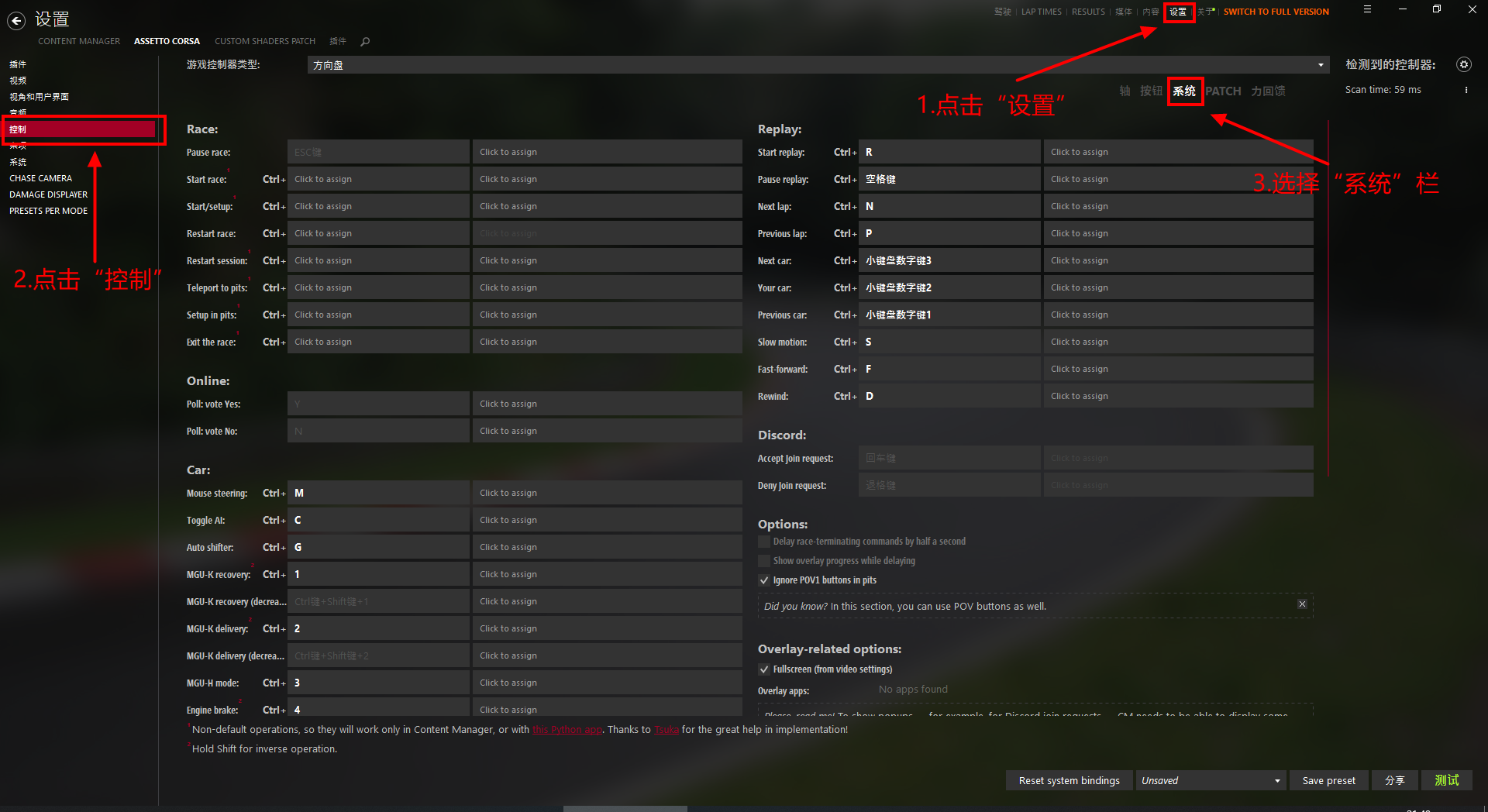
Task: Select CHASE CAMERA in the left sidebar
Action: [40, 178]
